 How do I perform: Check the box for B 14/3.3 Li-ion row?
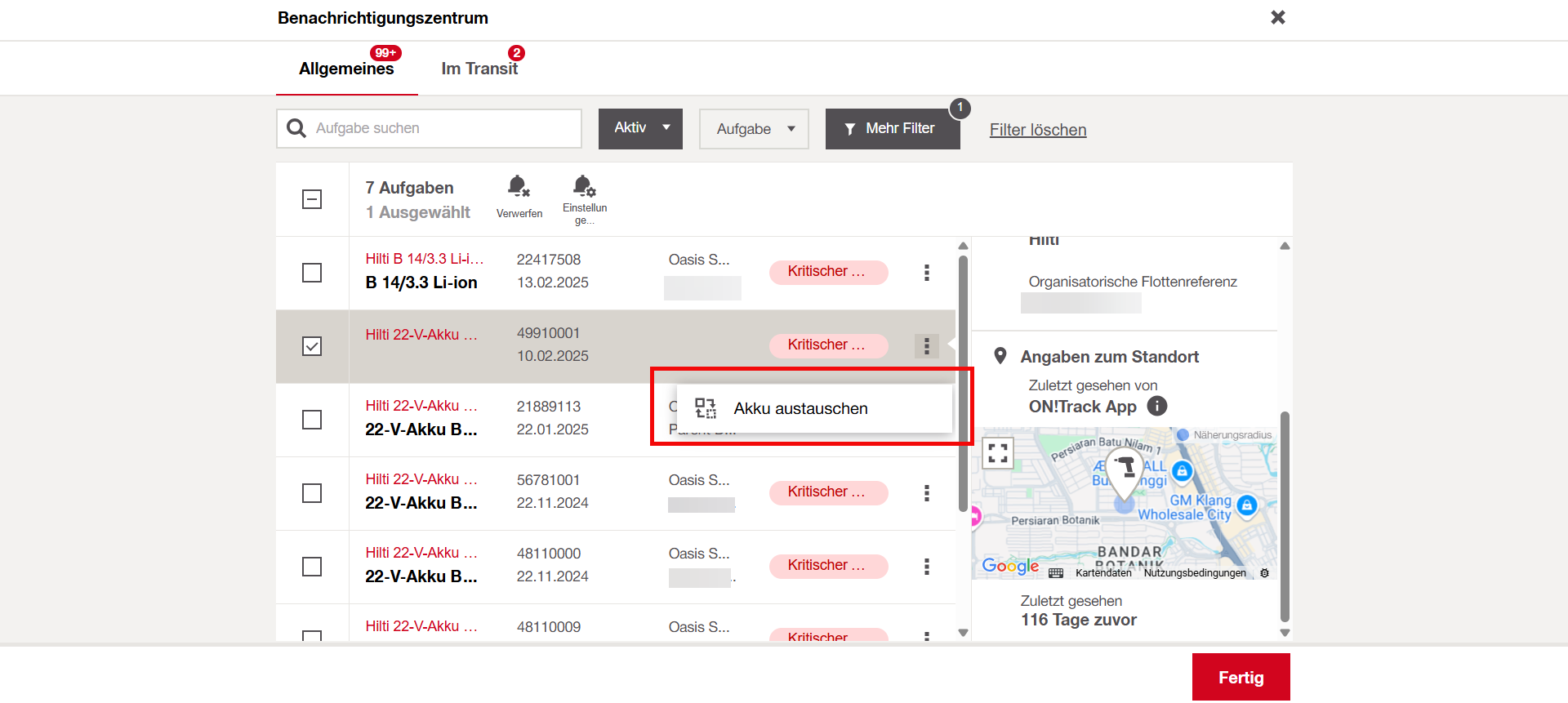[312, 273]
